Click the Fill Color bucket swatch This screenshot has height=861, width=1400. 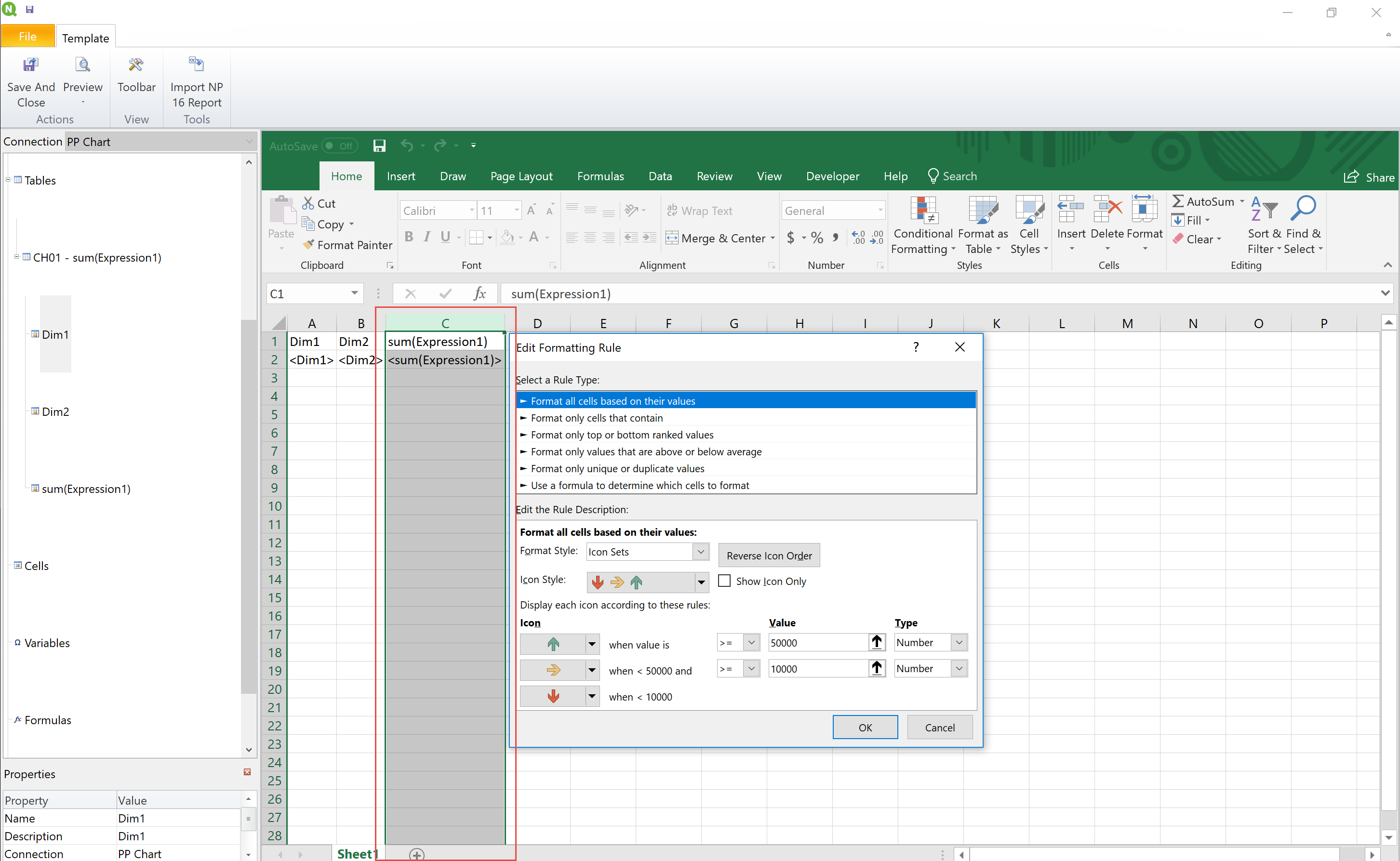click(x=507, y=237)
